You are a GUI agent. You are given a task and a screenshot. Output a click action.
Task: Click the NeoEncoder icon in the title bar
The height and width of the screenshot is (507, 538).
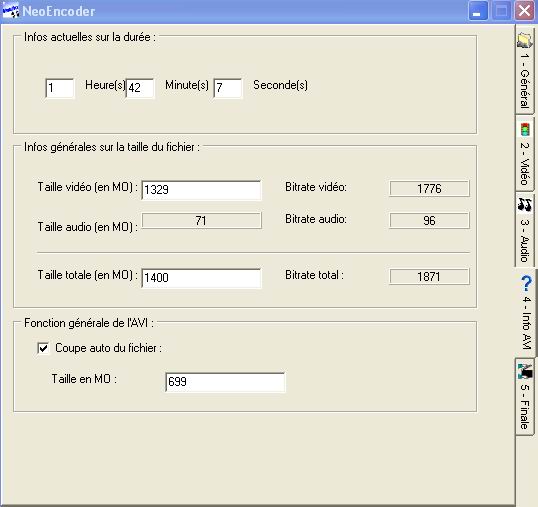tap(11, 11)
